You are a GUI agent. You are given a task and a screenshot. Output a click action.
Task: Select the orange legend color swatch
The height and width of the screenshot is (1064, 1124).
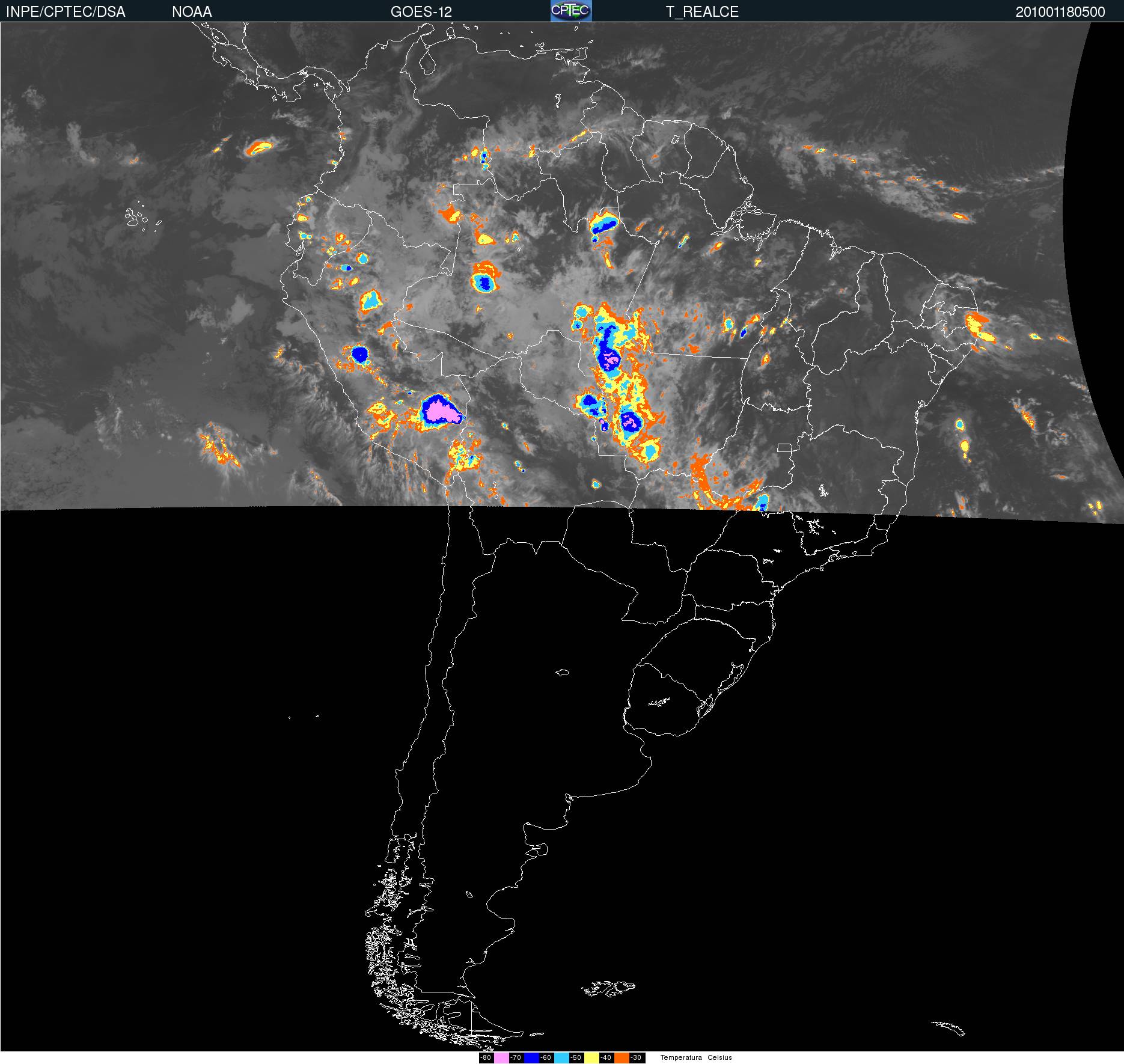tap(622, 1058)
